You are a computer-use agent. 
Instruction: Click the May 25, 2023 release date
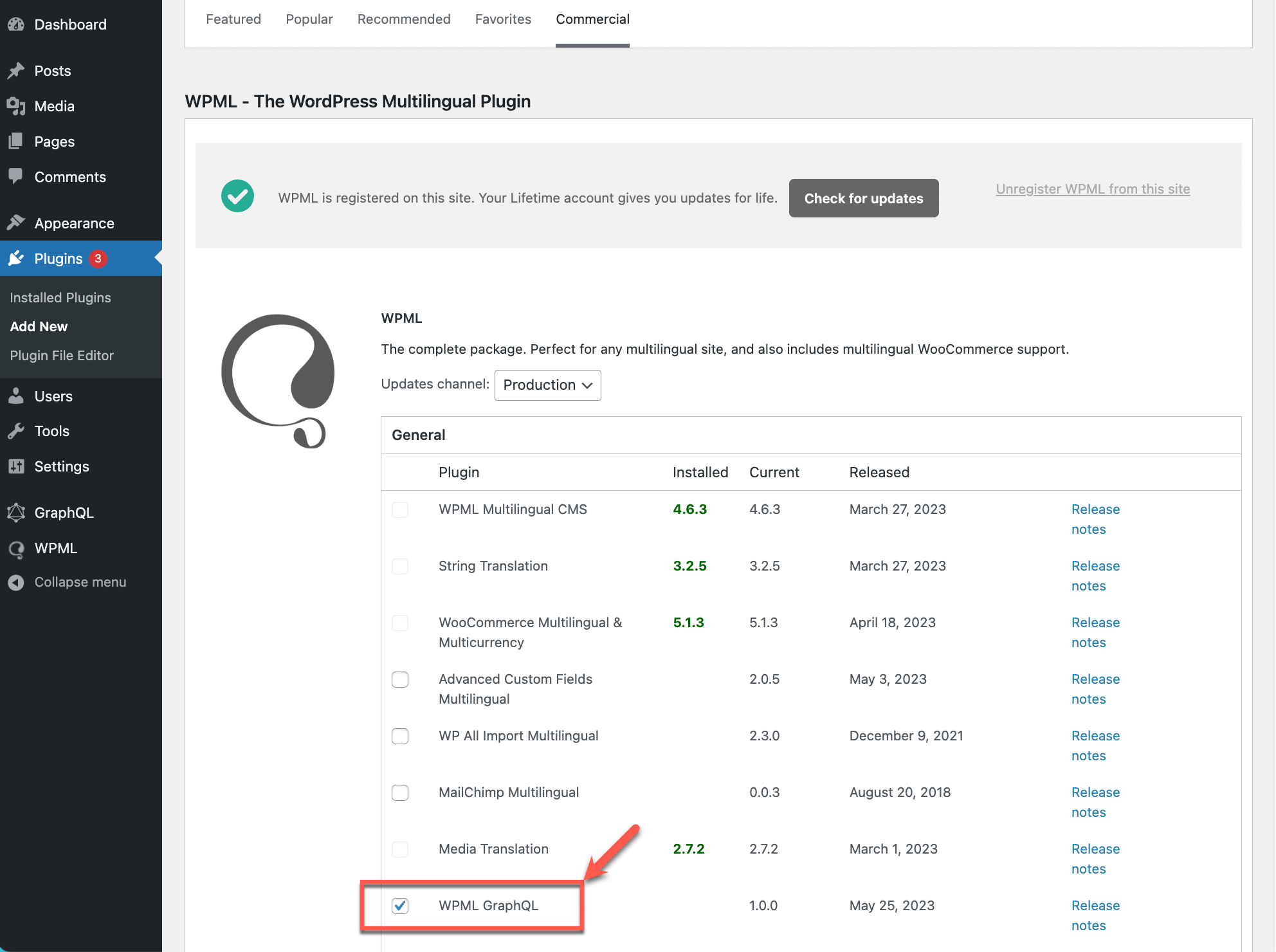[x=891, y=906]
